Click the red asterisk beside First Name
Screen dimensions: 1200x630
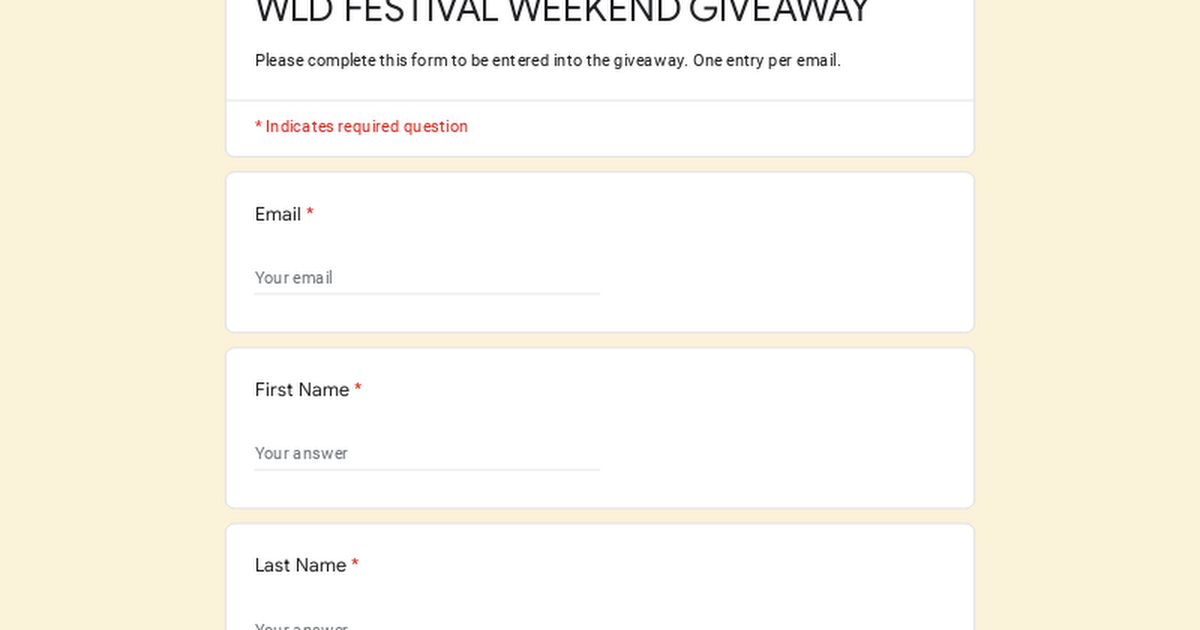click(358, 389)
